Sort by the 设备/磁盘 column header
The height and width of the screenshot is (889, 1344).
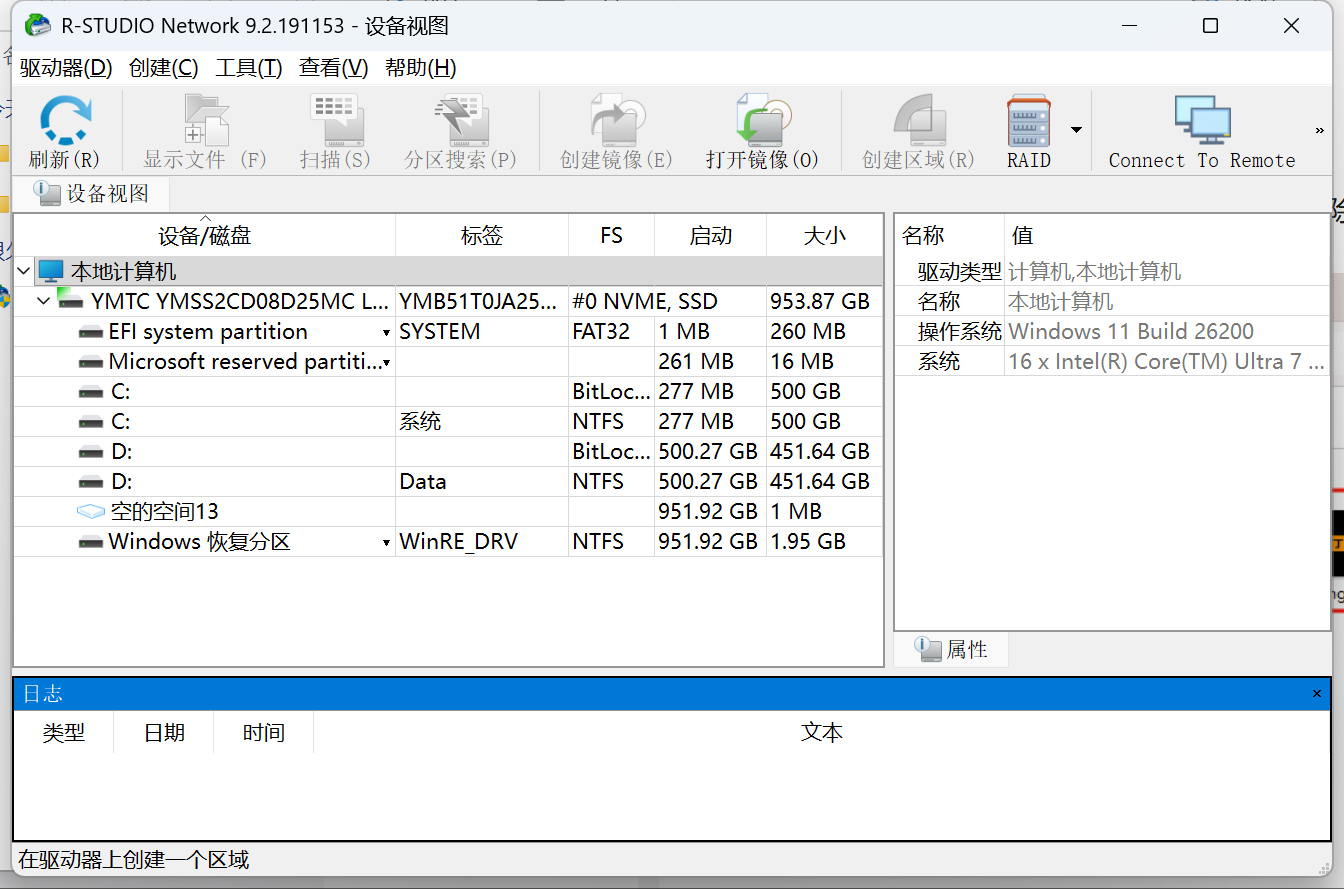205,236
